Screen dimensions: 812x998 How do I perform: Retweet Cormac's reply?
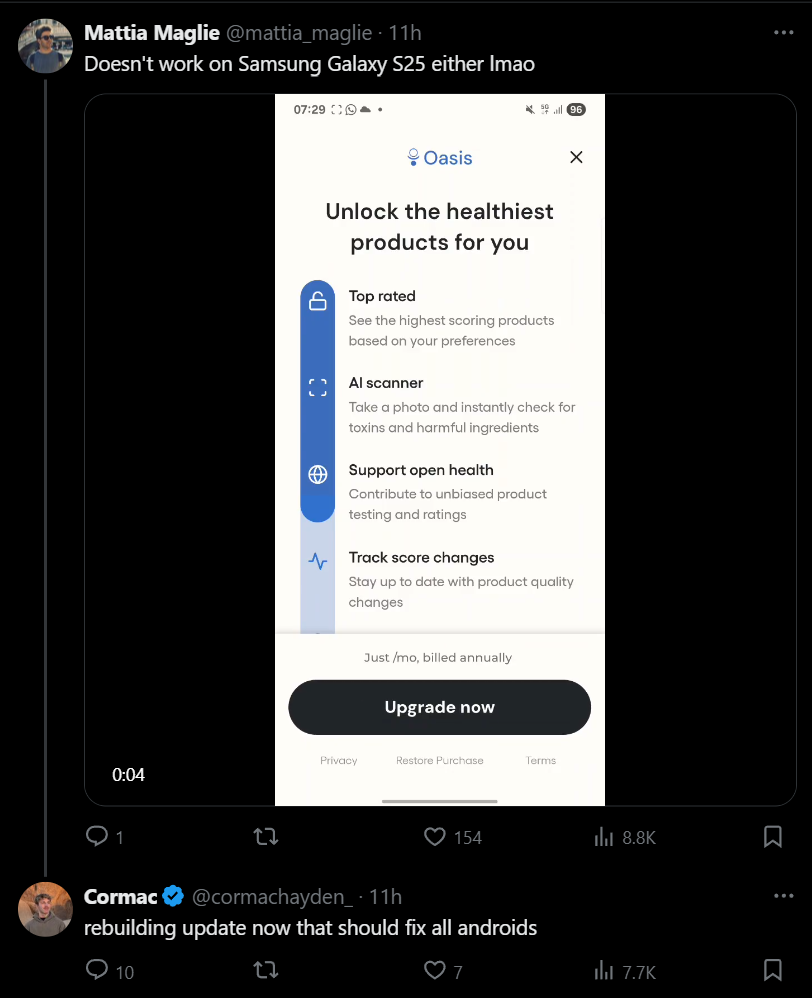pyautogui.click(x=266, y=971)
